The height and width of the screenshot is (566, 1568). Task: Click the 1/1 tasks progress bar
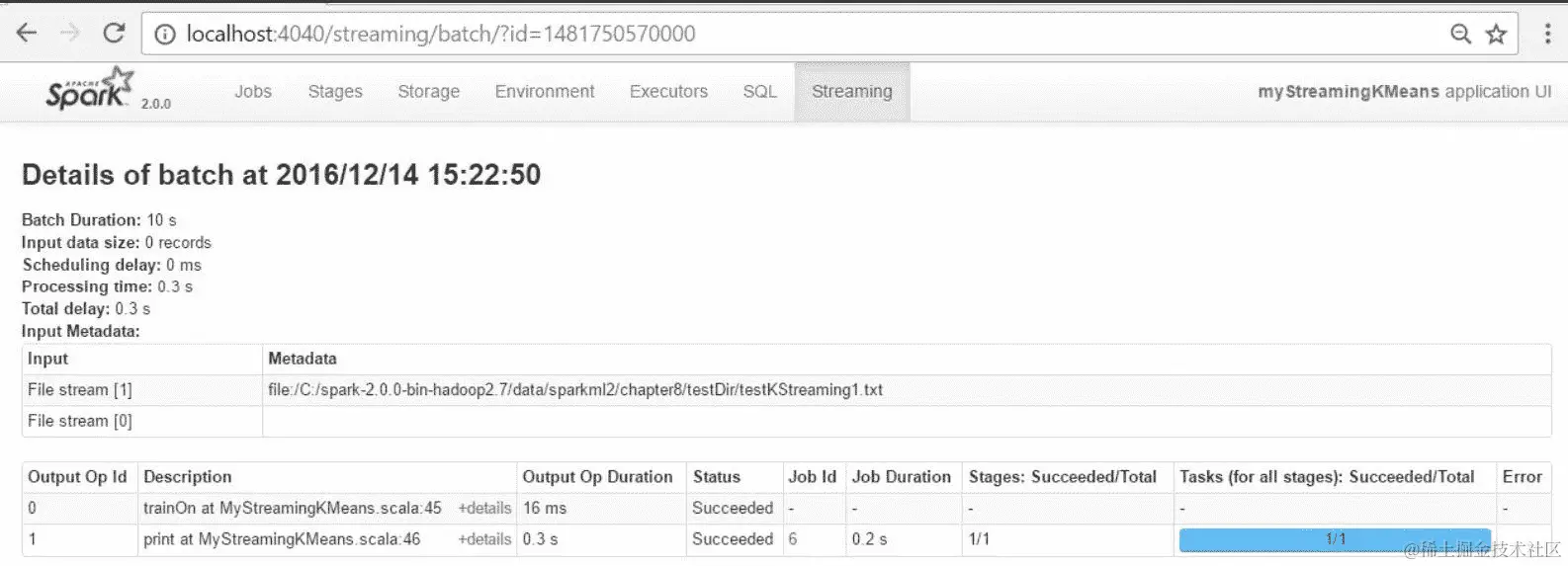click(1335, 539)
